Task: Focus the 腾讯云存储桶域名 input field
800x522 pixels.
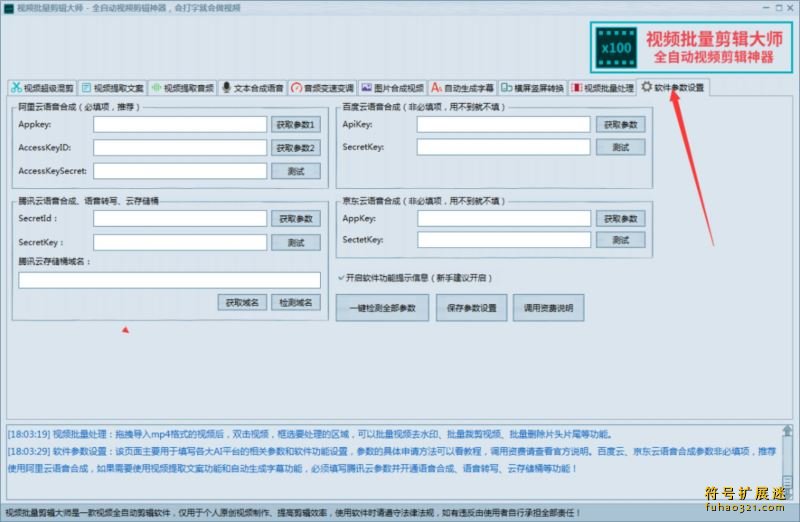Action: coord(169,280)
